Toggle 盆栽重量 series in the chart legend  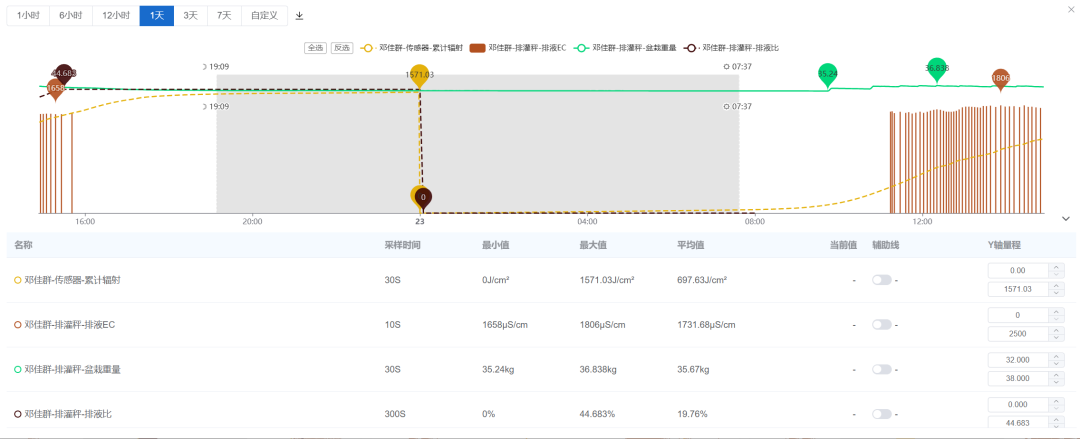pos(625,48)
